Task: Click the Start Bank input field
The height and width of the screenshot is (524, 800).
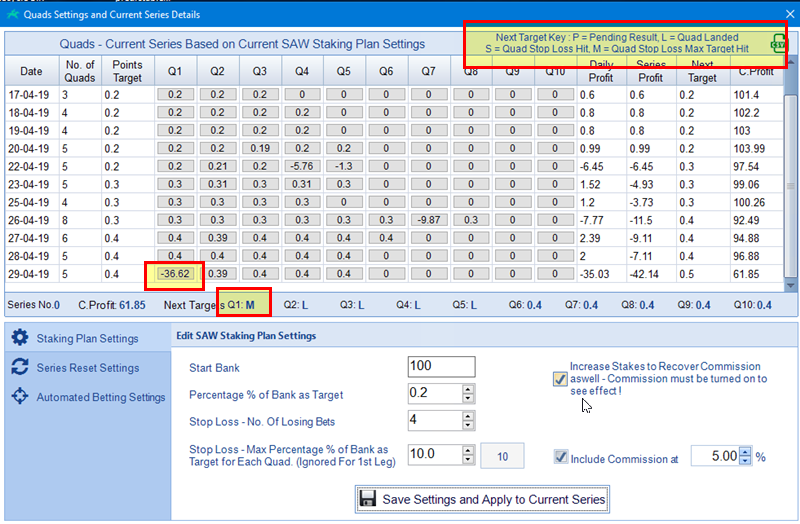Action: 441,366
